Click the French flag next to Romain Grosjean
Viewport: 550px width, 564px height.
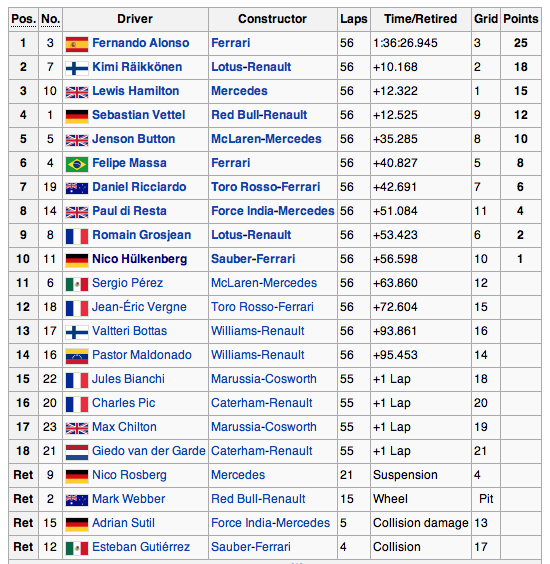pyautogui.click(x=77, y=236)
